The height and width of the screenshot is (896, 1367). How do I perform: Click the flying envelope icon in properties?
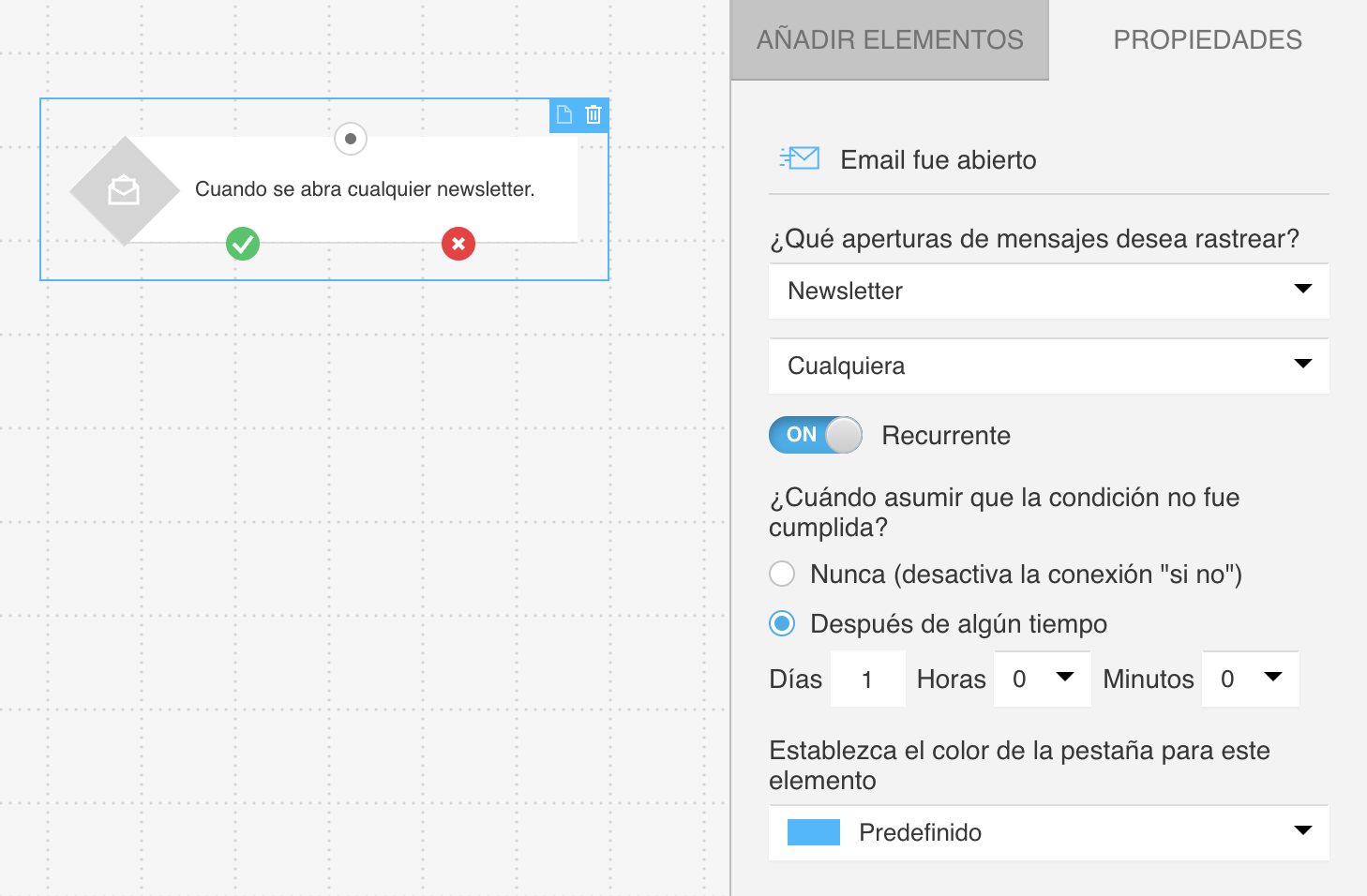coord(800,158)
